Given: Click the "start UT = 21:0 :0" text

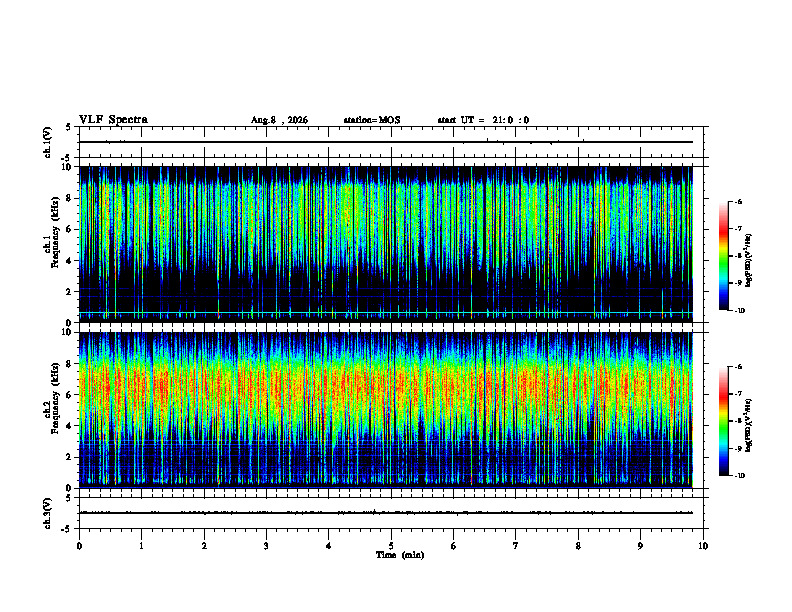Looking at the screenshot, I should (x=483, y=120).
